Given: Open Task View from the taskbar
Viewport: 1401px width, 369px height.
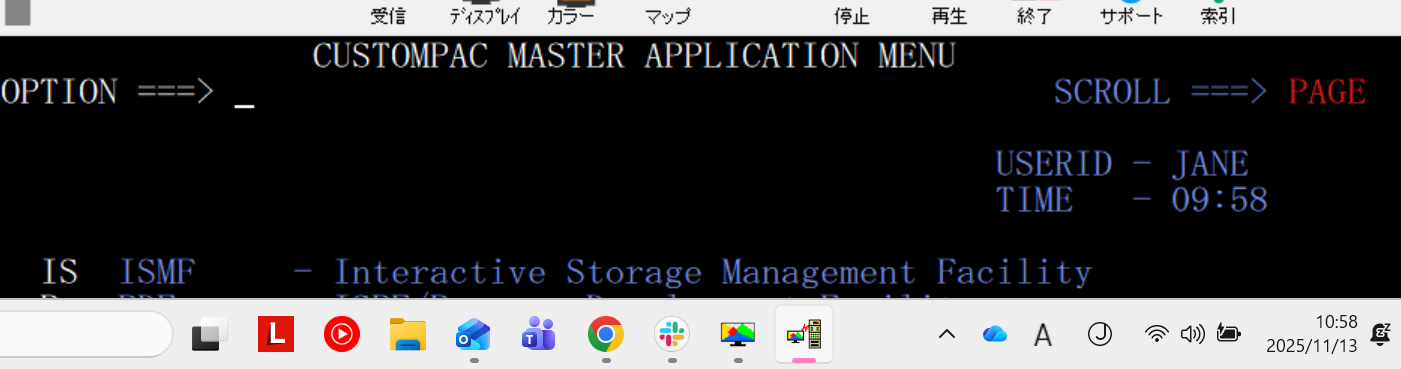Looking at the screenshot, I should [210, 335].
